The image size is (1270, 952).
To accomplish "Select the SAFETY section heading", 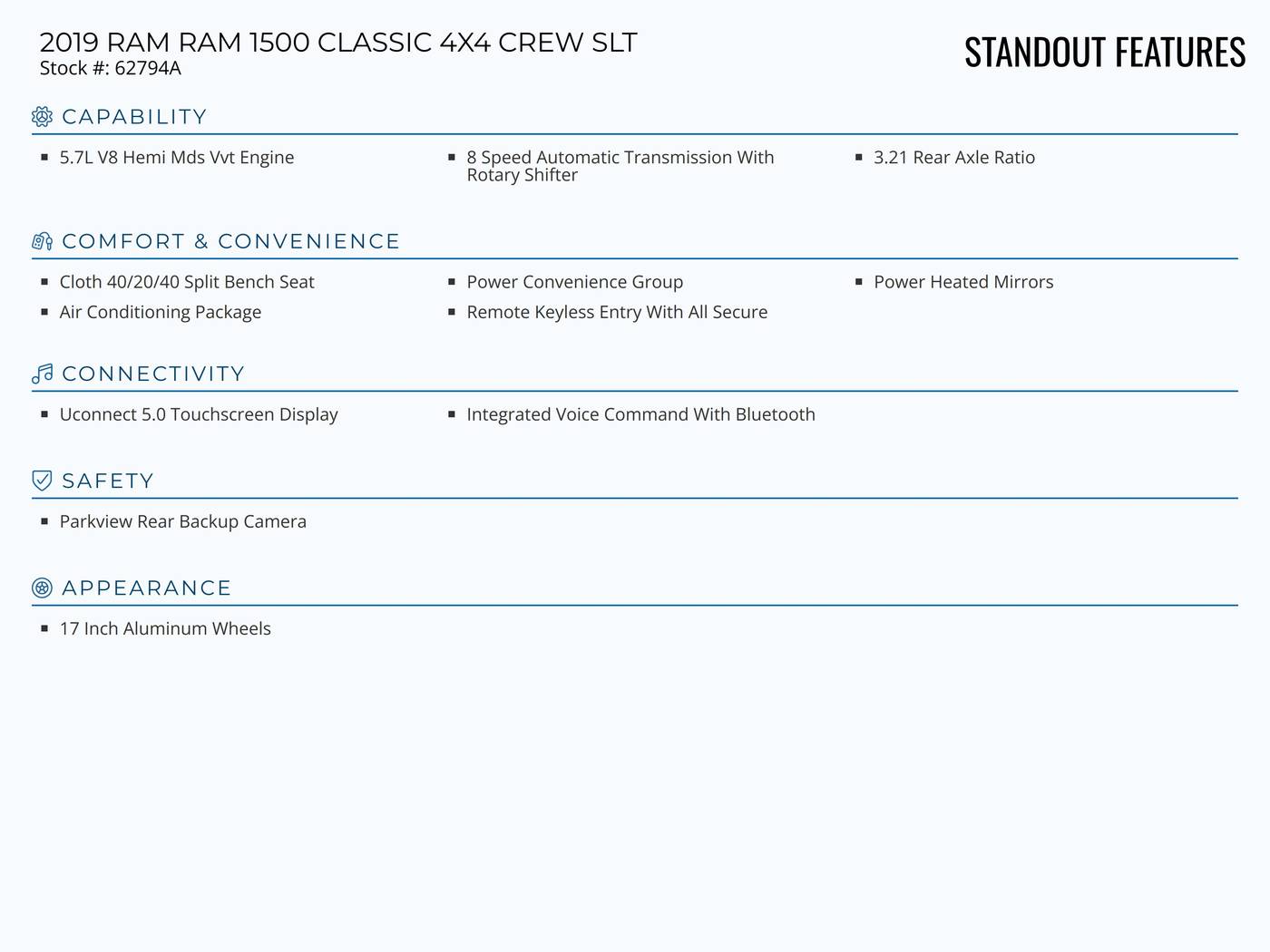I will tap(108, 481).
